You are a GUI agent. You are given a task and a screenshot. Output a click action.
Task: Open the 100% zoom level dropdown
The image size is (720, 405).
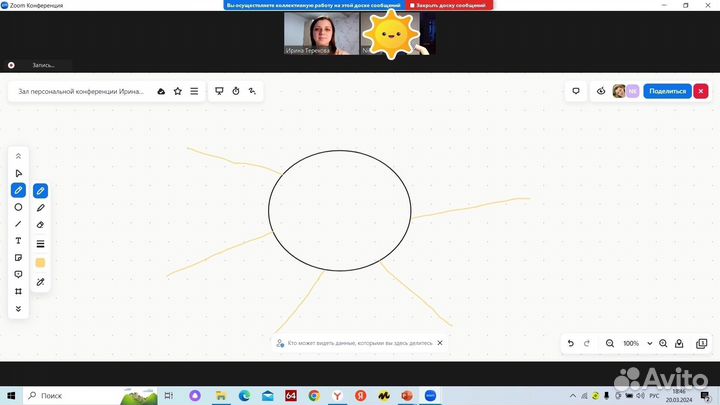click(635, 343)
